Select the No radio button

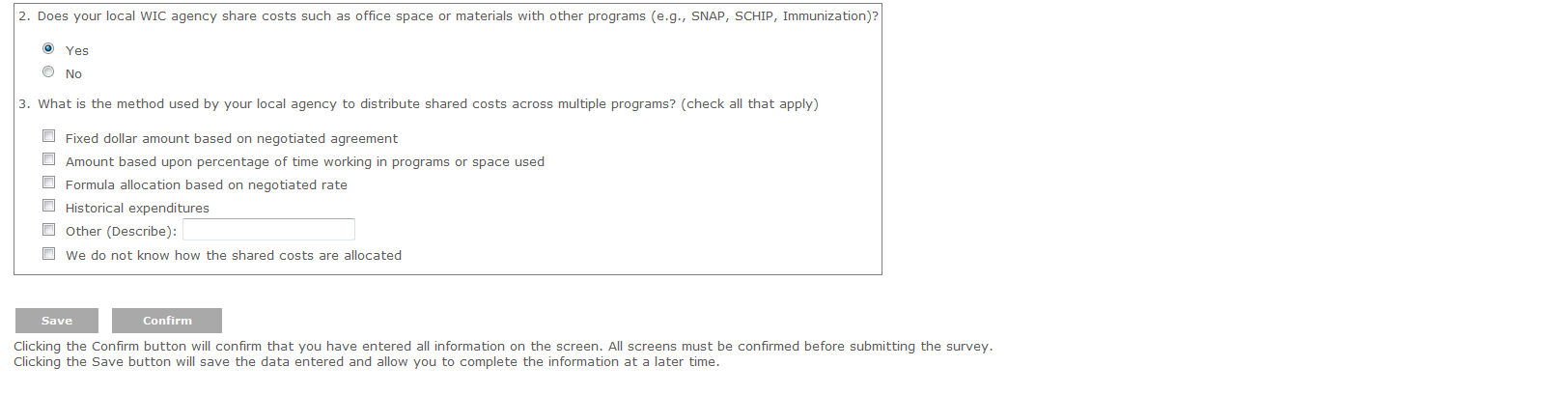(x=48, y=71)
